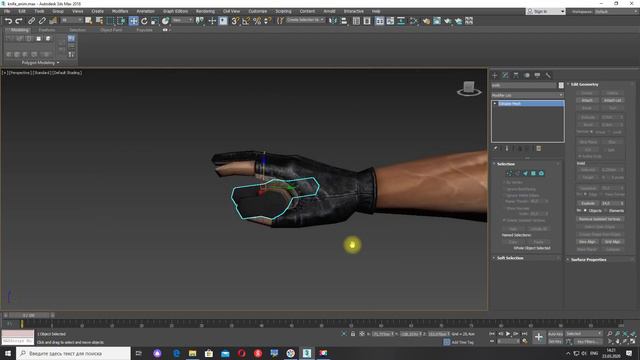Viewport: 640px width, 360px height.
Task: Choose the Rectangular Selection Region tool
Action: (110, 21)
